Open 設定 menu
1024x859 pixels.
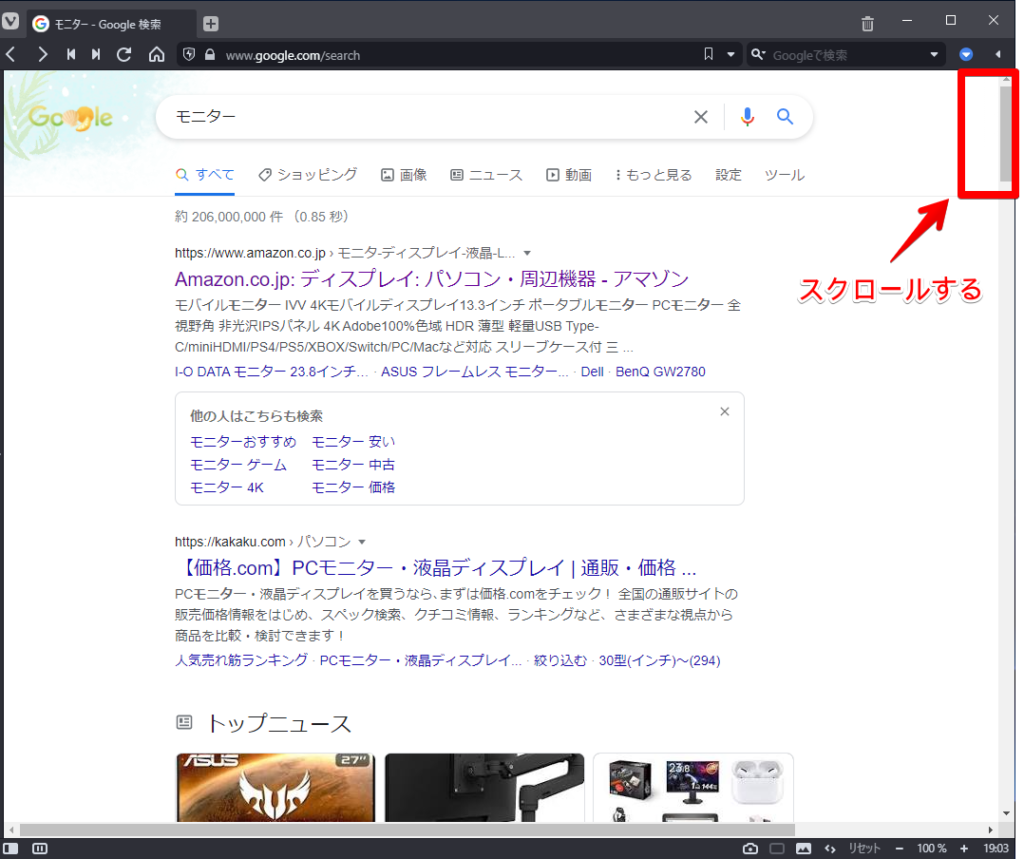pyautogui.click(x=728, y=174)
